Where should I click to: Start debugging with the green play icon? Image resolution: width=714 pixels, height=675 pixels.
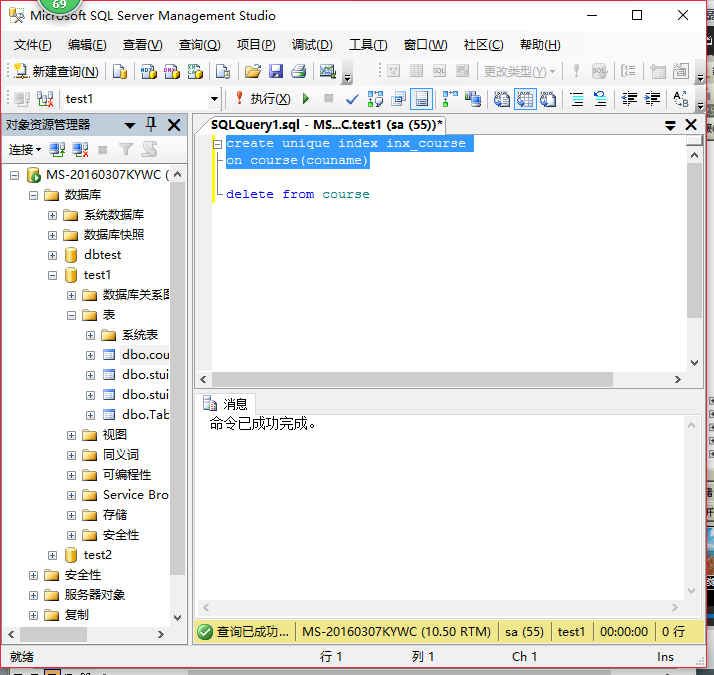tap(306, 98)
